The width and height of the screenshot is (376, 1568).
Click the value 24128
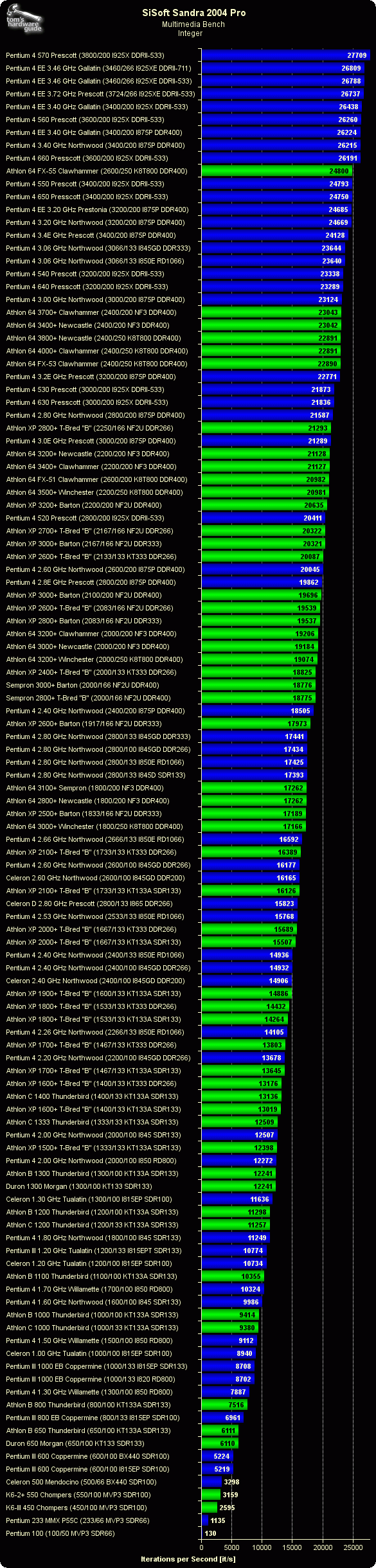point(335,235)
